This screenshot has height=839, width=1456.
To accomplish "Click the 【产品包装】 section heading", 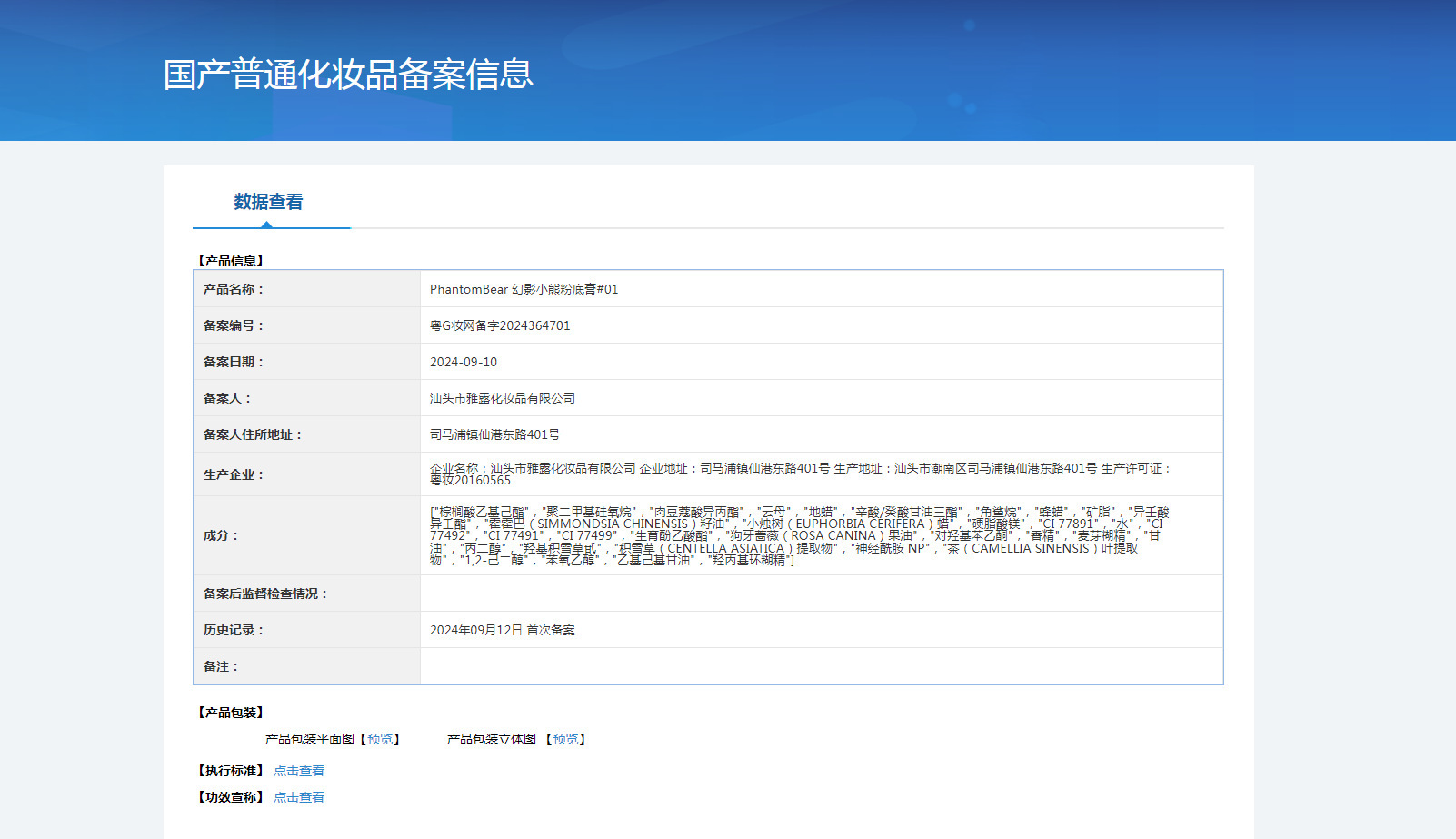I will click(231, 713).
